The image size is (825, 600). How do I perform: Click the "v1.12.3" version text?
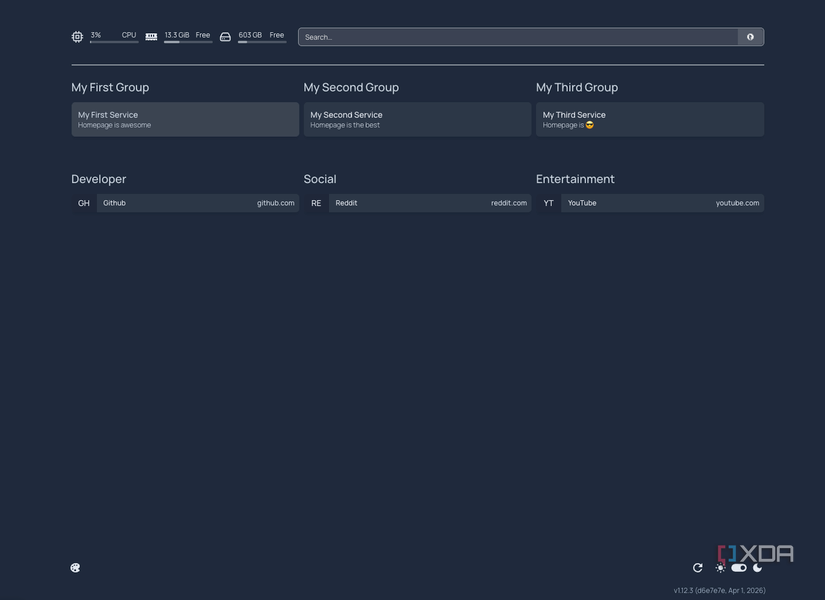[683, 591]
